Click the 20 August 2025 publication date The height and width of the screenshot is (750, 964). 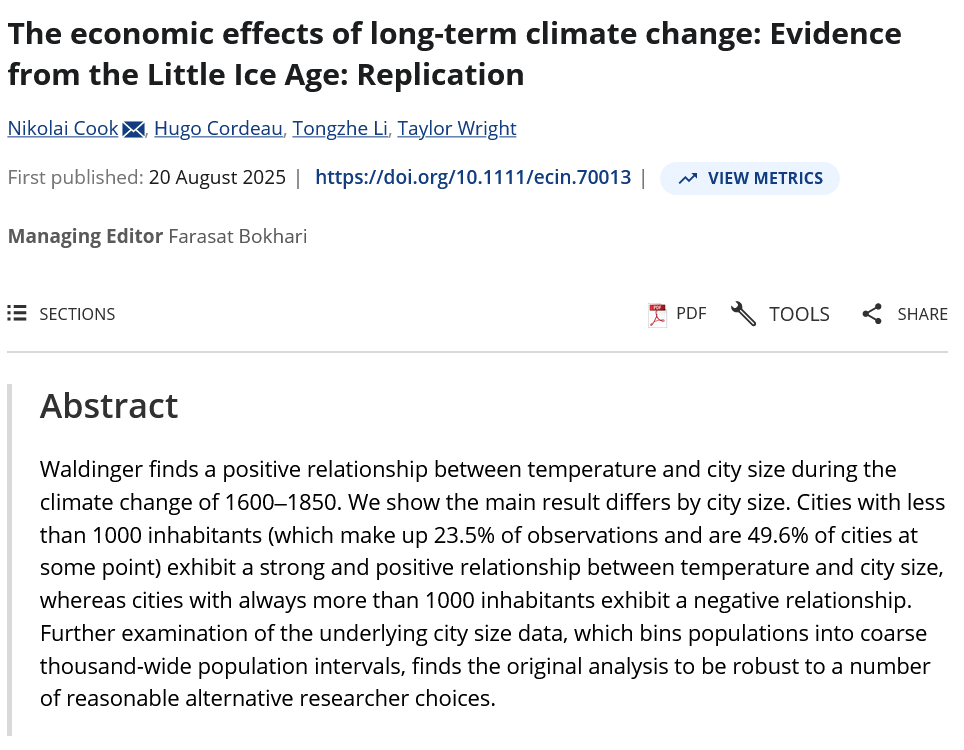[217, 178]
